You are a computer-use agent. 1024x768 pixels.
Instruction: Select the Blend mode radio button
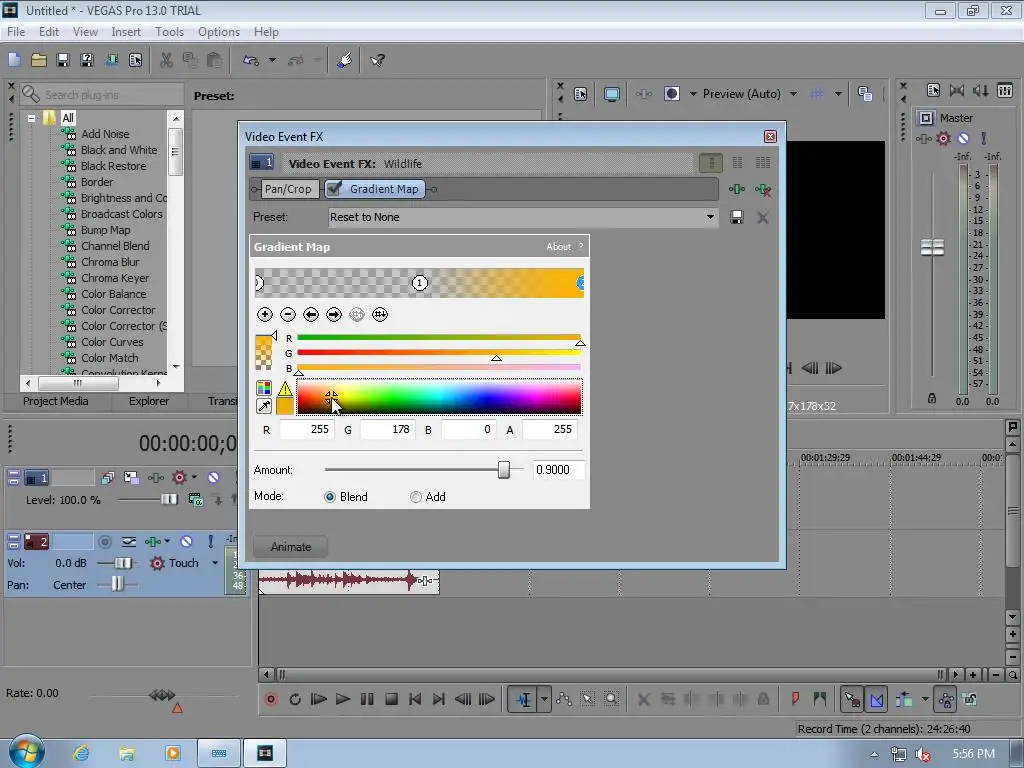[x=330, y=497]
